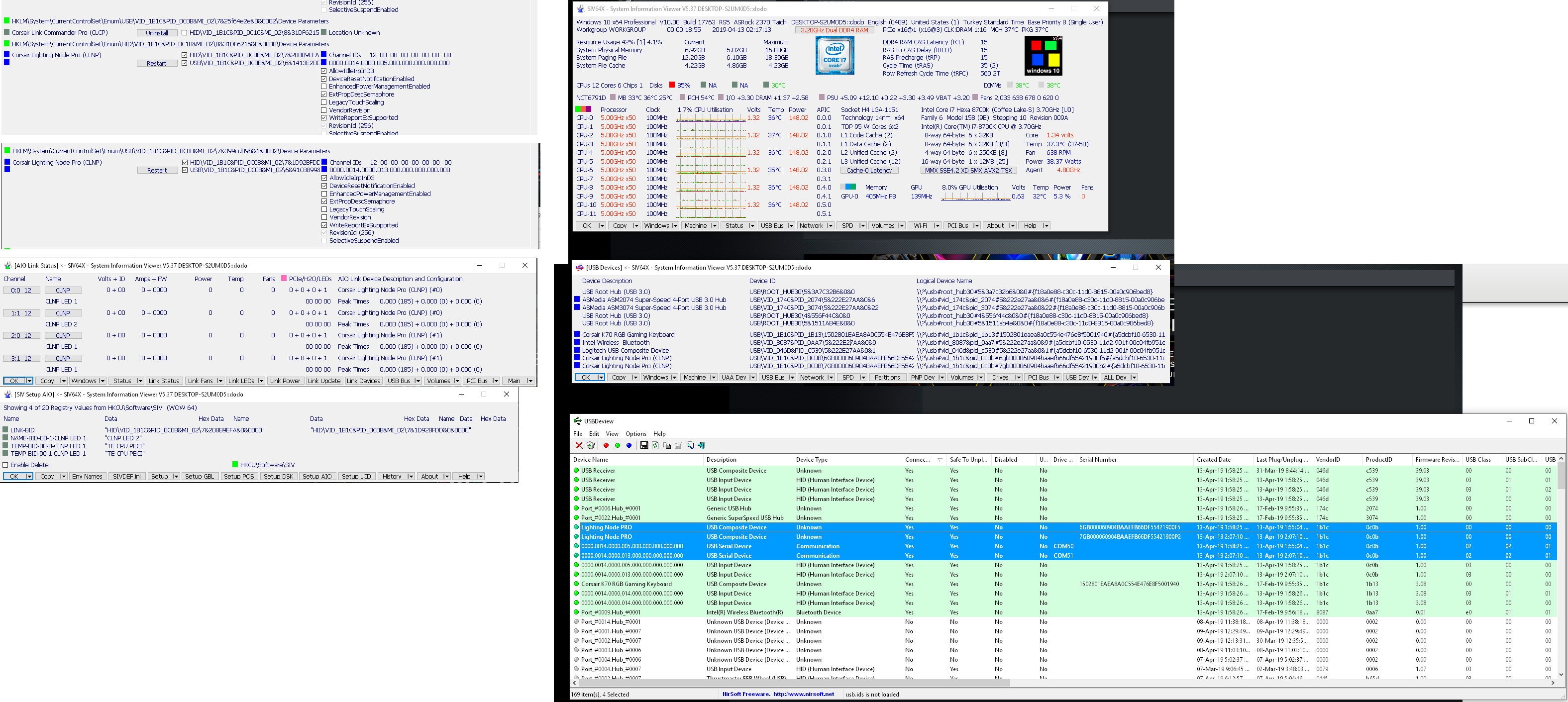Open the View menu in USBDeview
Viewport: 1568px width, 702px height.
(612, 433)
